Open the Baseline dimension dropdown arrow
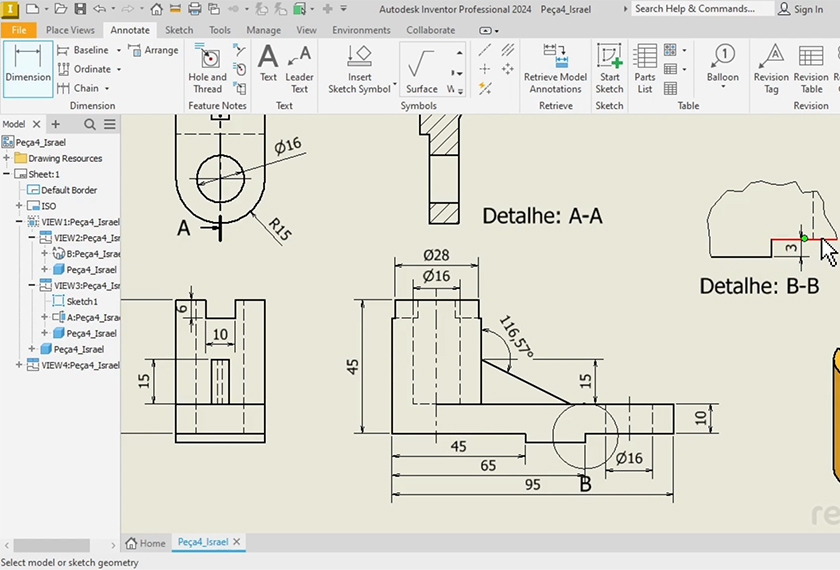The image size is (840, 570). (x=118, y=51)
